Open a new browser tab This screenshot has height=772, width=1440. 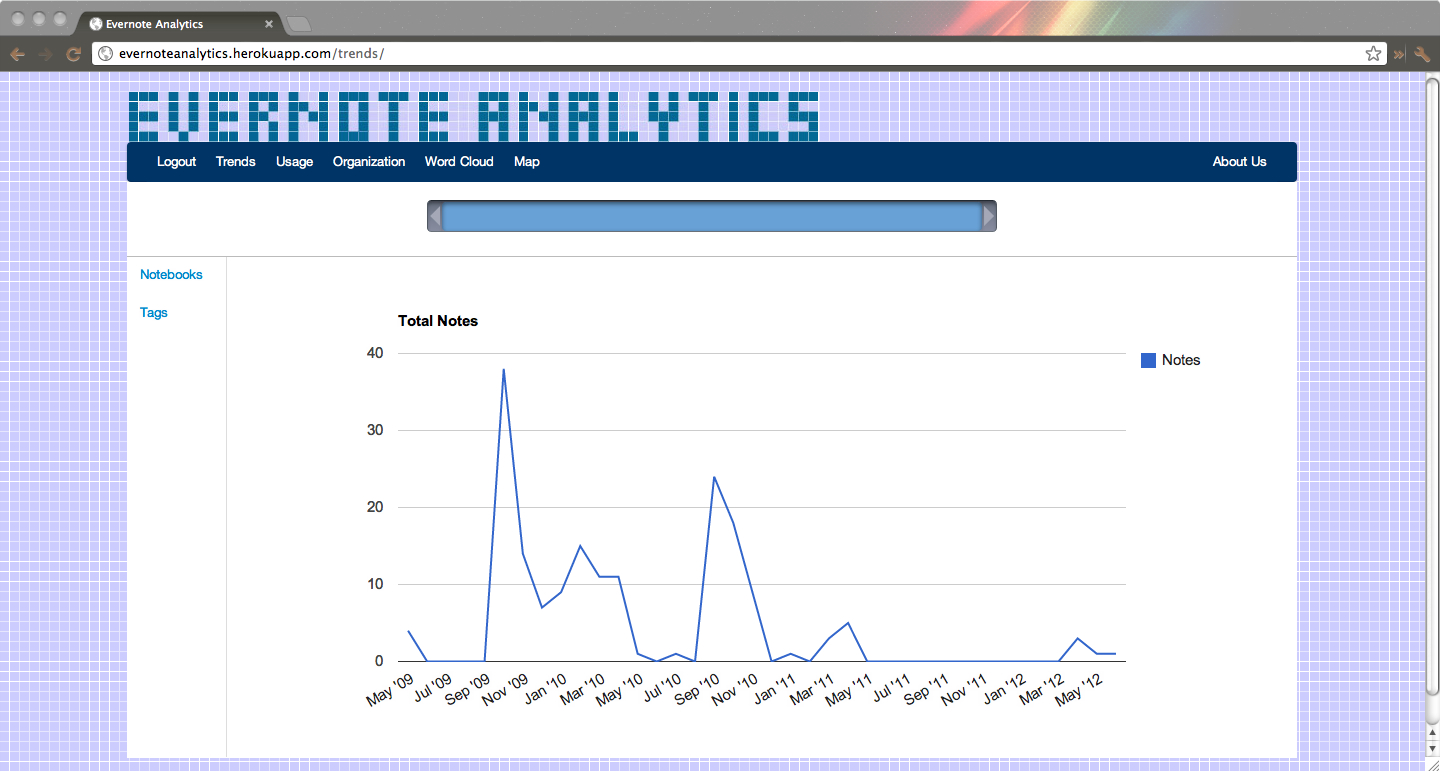298,24
